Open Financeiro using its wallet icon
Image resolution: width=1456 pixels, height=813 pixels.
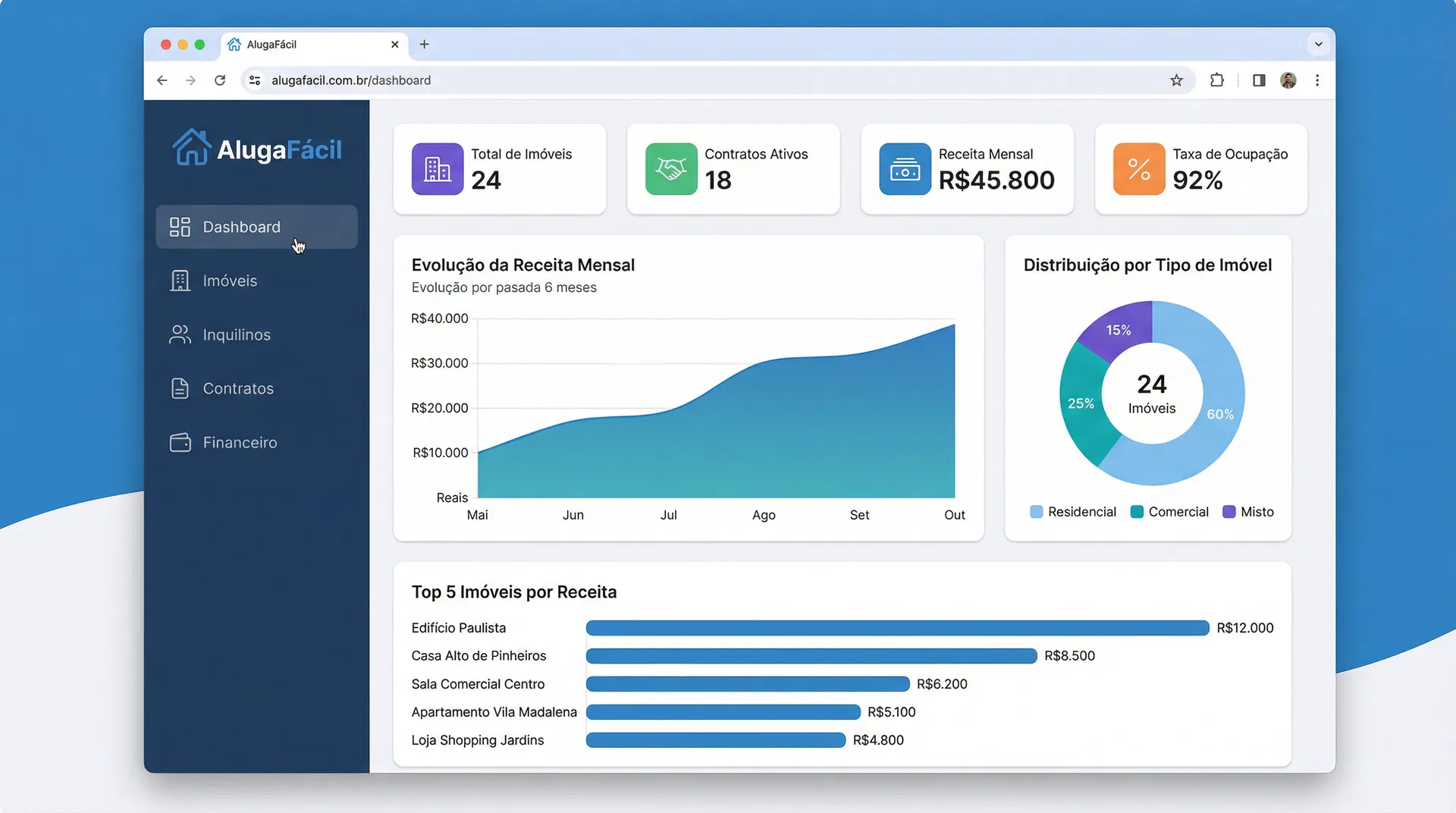(180, 442)
